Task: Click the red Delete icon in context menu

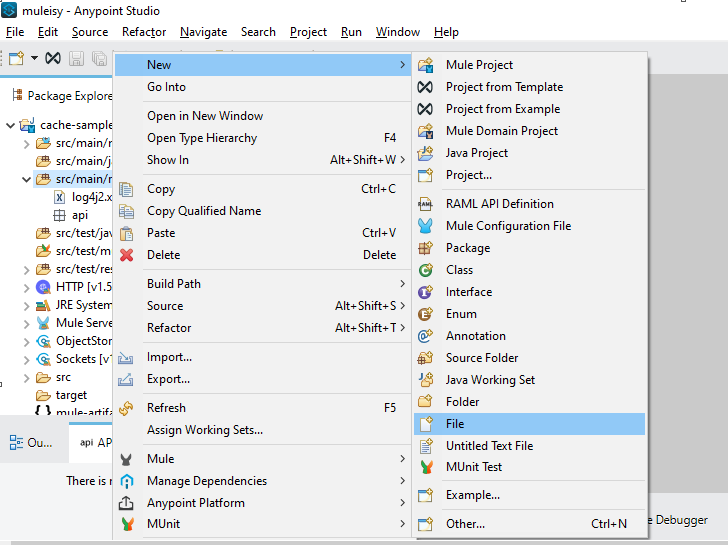Action: click(126, 255)
